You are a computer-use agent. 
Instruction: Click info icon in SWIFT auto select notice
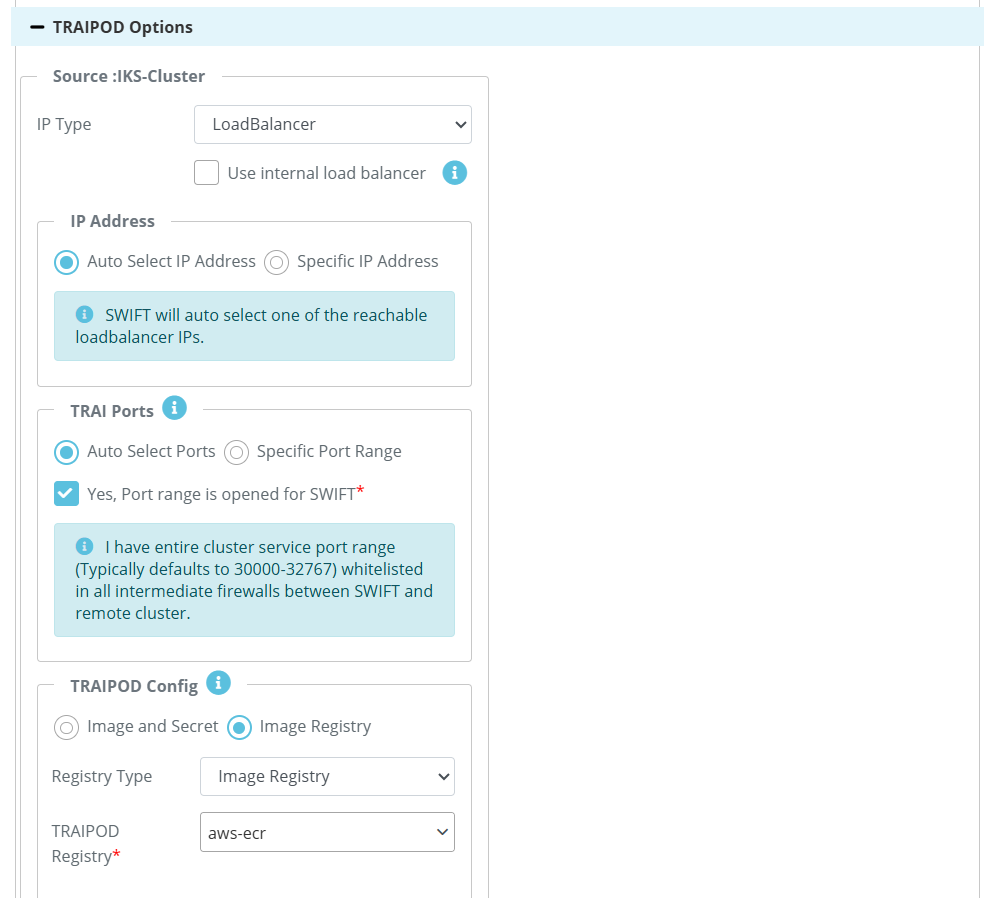point(84,314)
